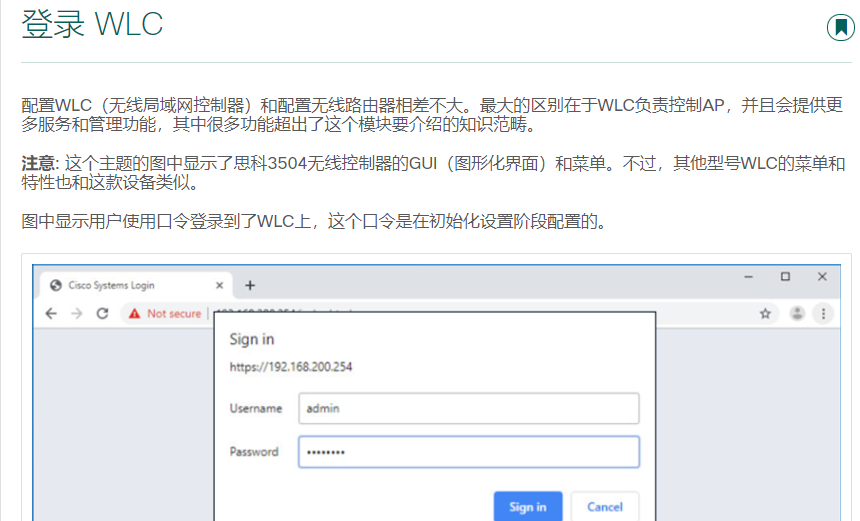Click the Username field containing admin
Screen dimensions: 860x521
(468, 408)
